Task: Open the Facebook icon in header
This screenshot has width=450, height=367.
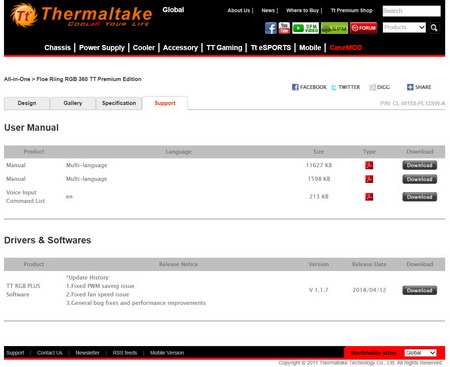Action: (271, 28)
